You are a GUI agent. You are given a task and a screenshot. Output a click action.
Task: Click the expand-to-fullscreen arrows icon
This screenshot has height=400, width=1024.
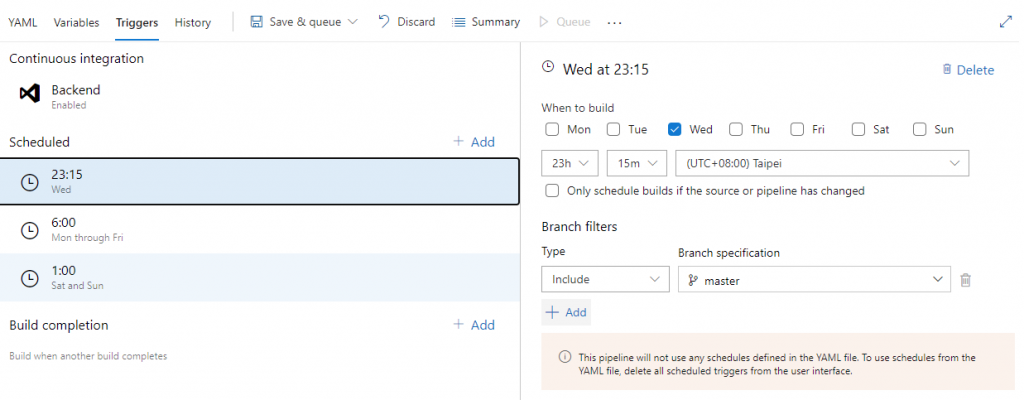pos(1005,21)
